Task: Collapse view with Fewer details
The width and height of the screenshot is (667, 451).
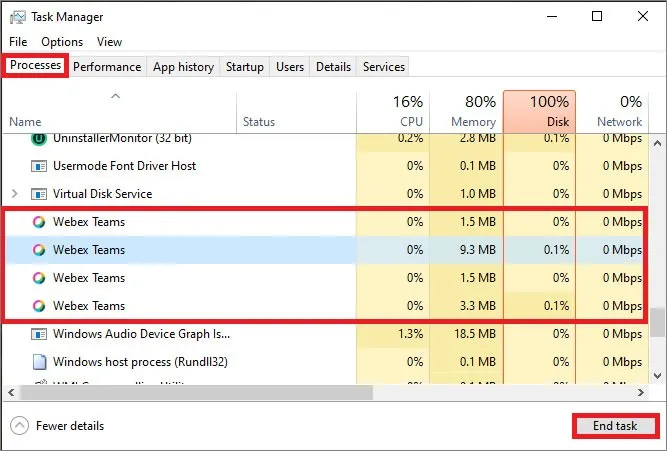Action: 57,426
